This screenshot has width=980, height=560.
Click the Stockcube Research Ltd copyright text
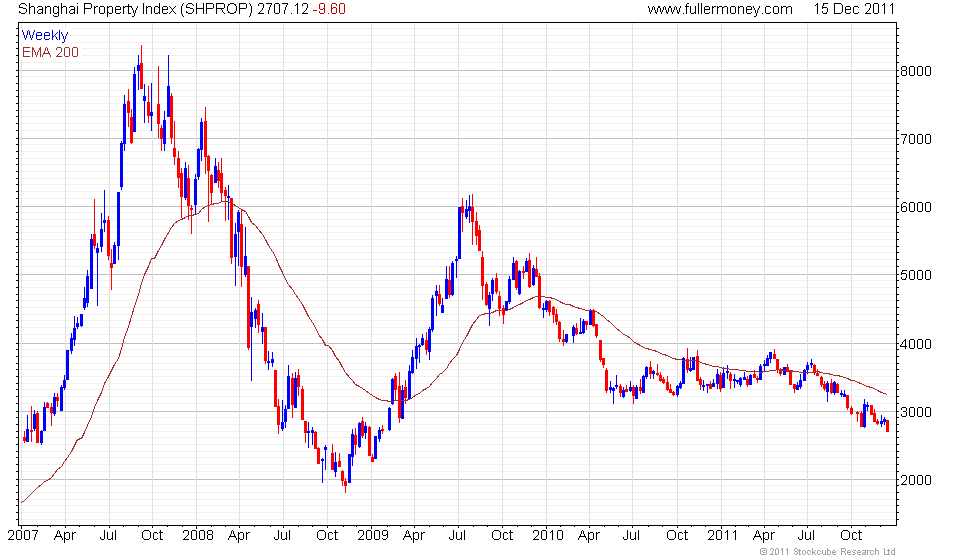[828, 552]
